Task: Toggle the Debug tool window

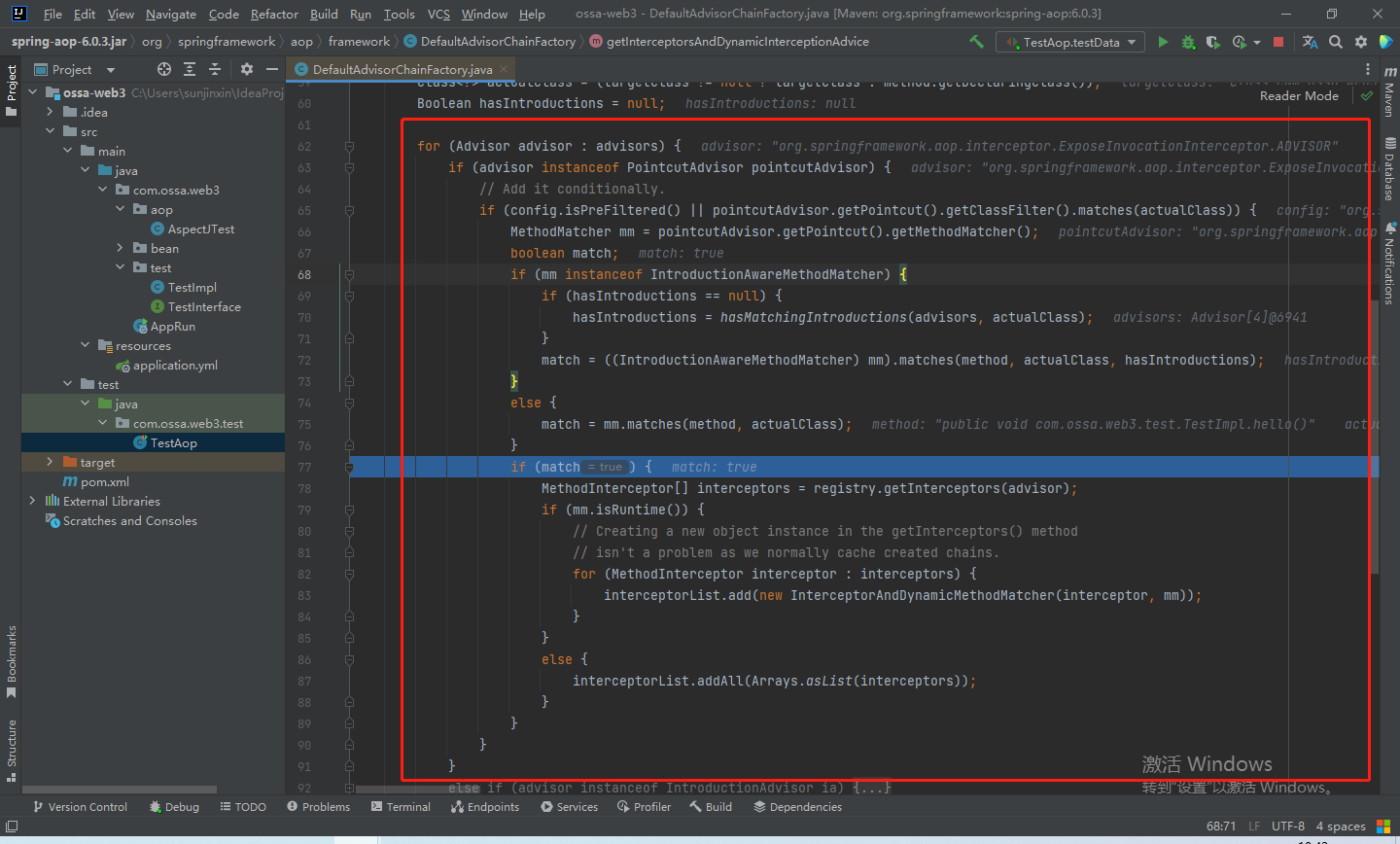Action: pyautogui.click(x=174, y=807)
